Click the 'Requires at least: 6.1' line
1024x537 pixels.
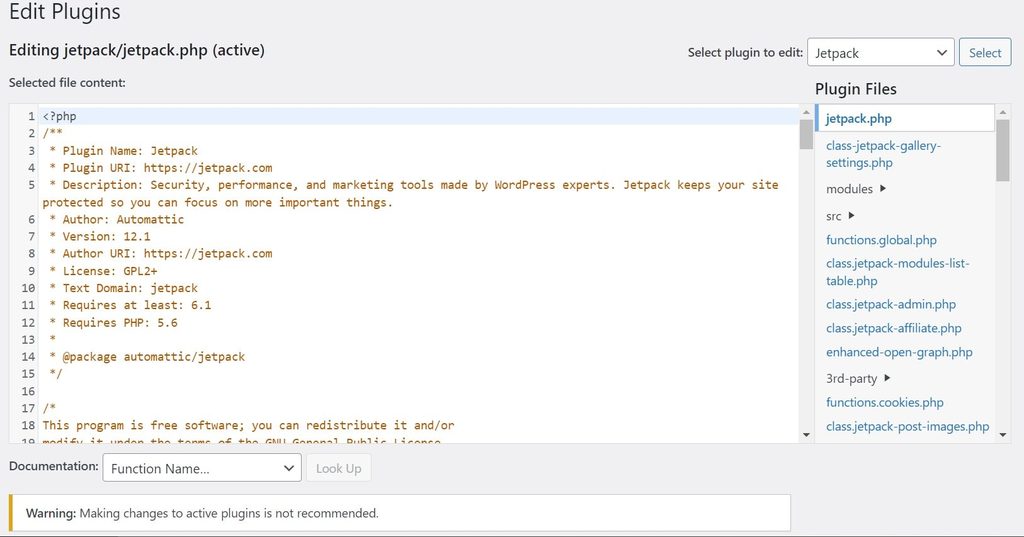pos(130,305)
